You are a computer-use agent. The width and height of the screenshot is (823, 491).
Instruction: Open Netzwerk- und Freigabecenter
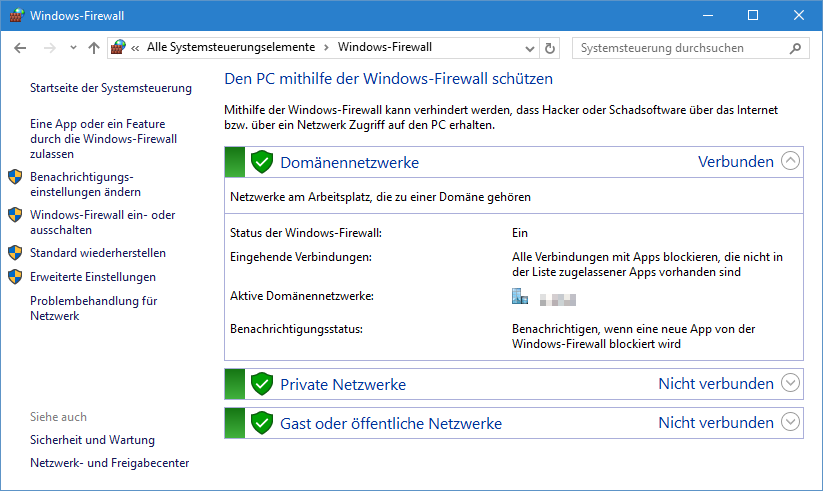tap(109, 463)
